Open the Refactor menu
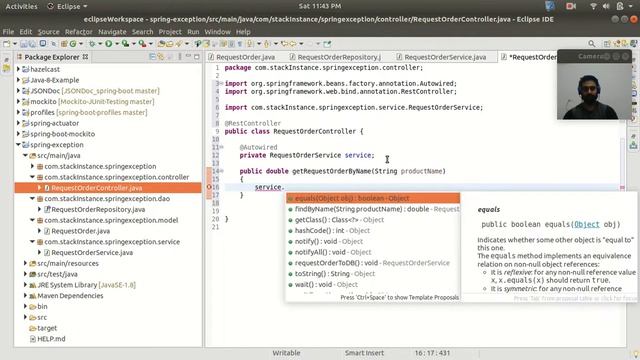640x360 pixels. pos(79,31)
